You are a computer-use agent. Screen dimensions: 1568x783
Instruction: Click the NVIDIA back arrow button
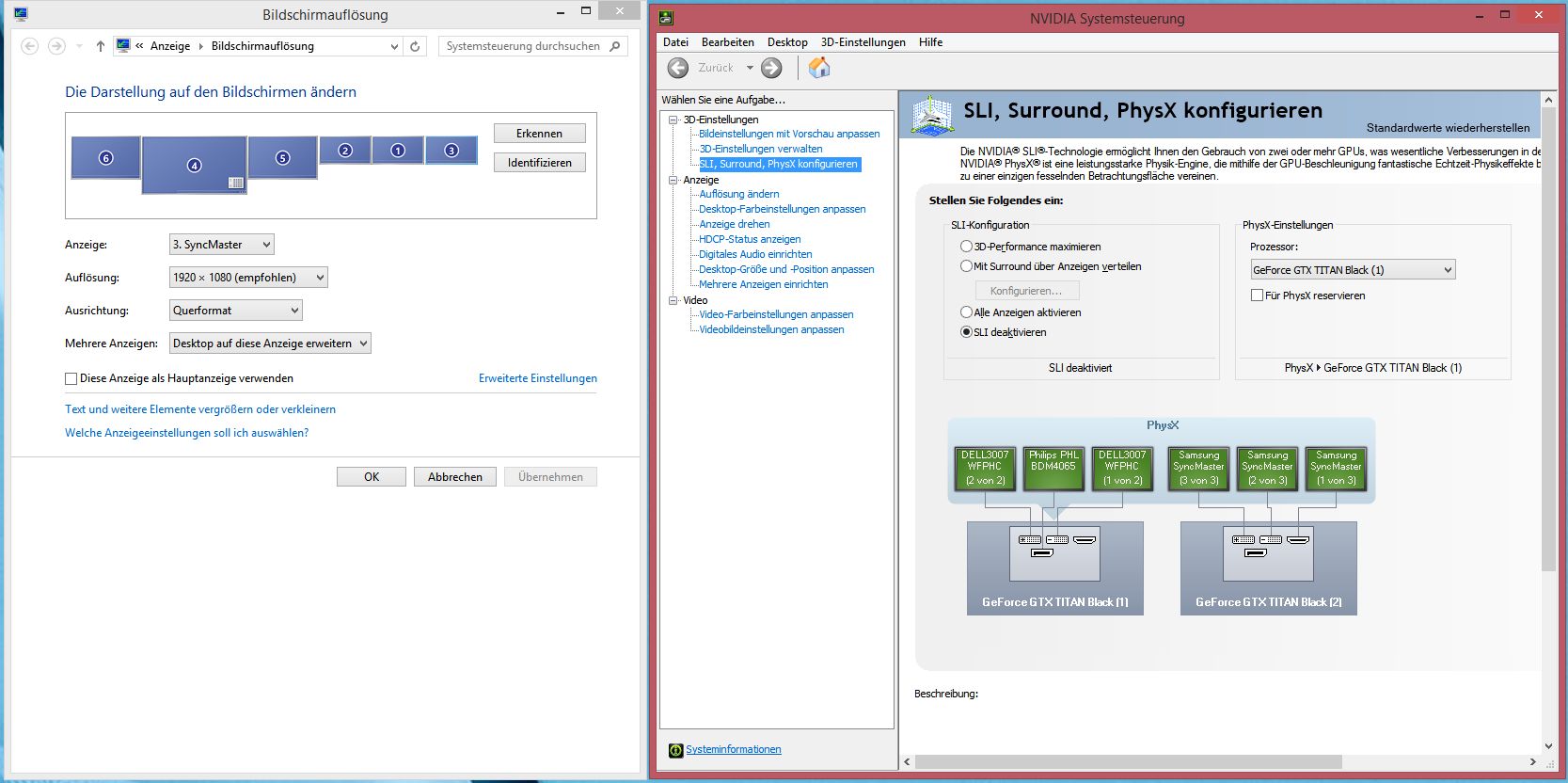point(678,68)
